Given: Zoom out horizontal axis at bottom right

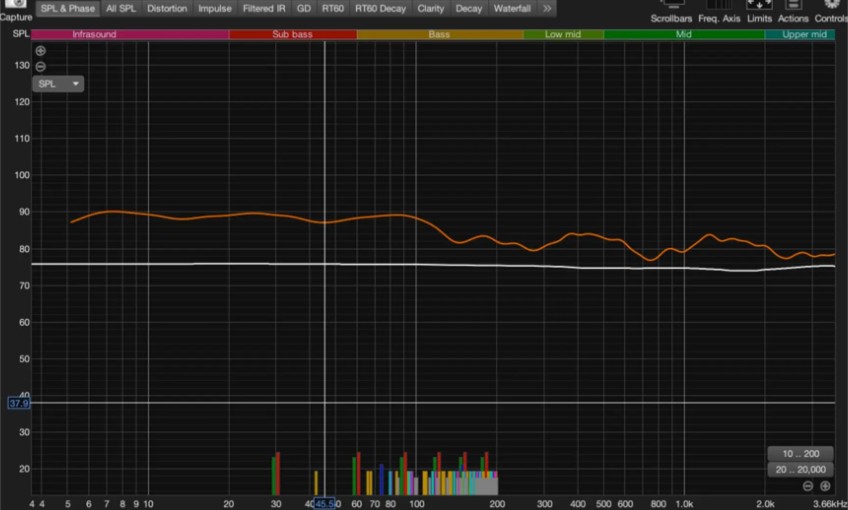Looking at the screenshot, I should click(807, 486).
